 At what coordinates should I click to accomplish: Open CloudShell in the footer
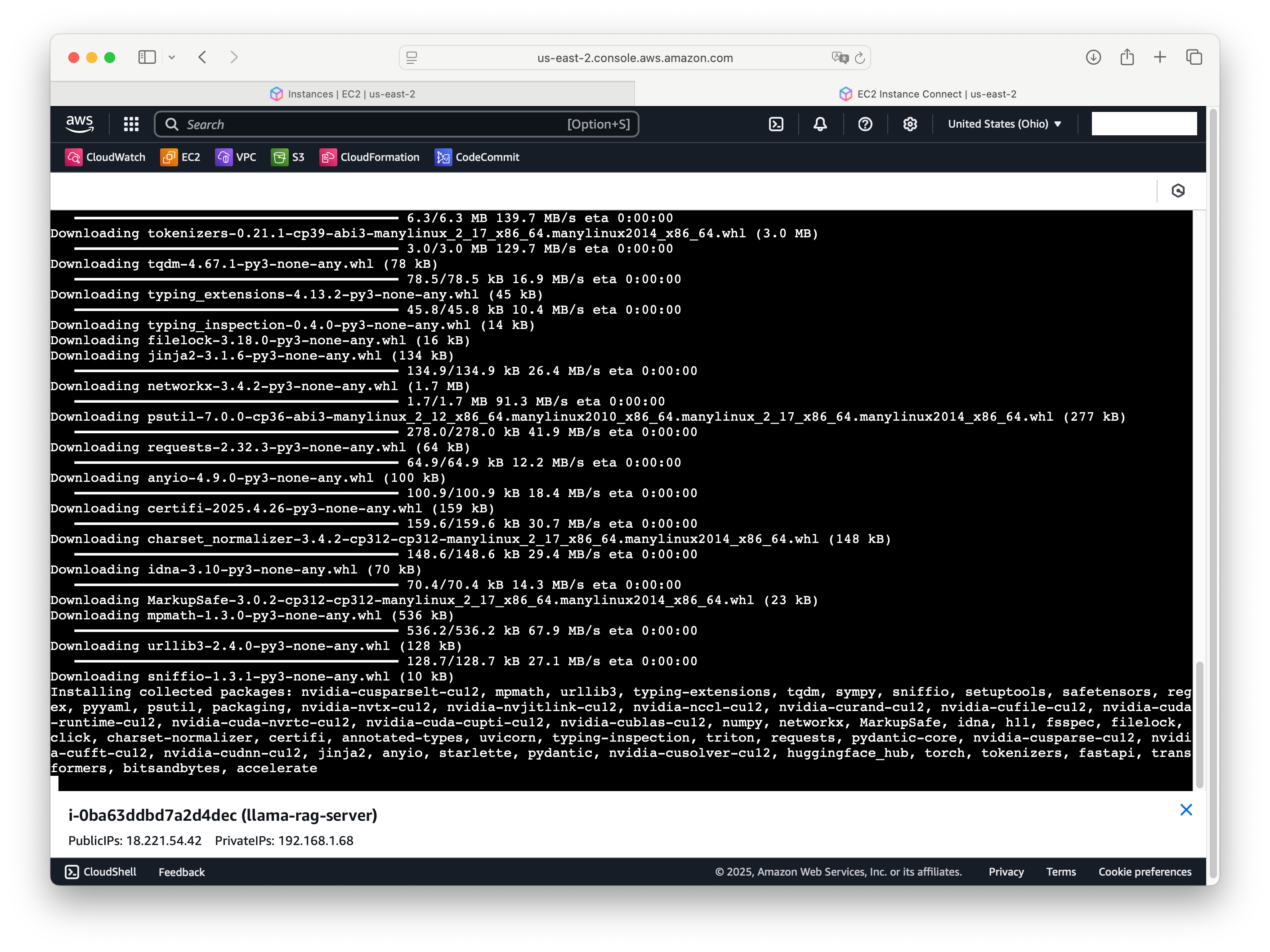point(100,872)
